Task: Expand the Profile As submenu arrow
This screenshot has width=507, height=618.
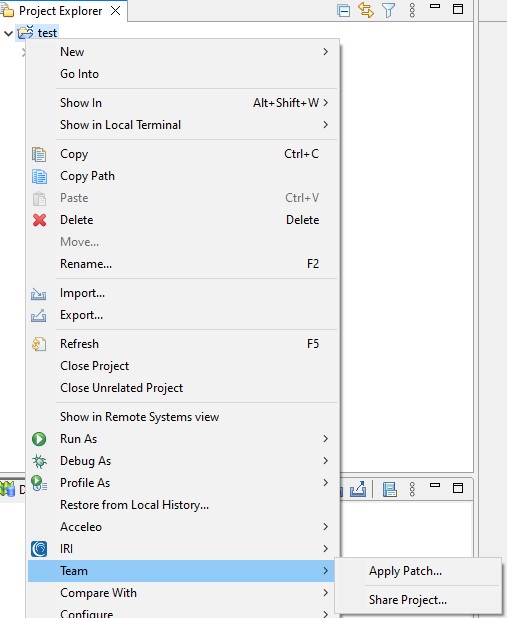Action: (x=326, y=483)
